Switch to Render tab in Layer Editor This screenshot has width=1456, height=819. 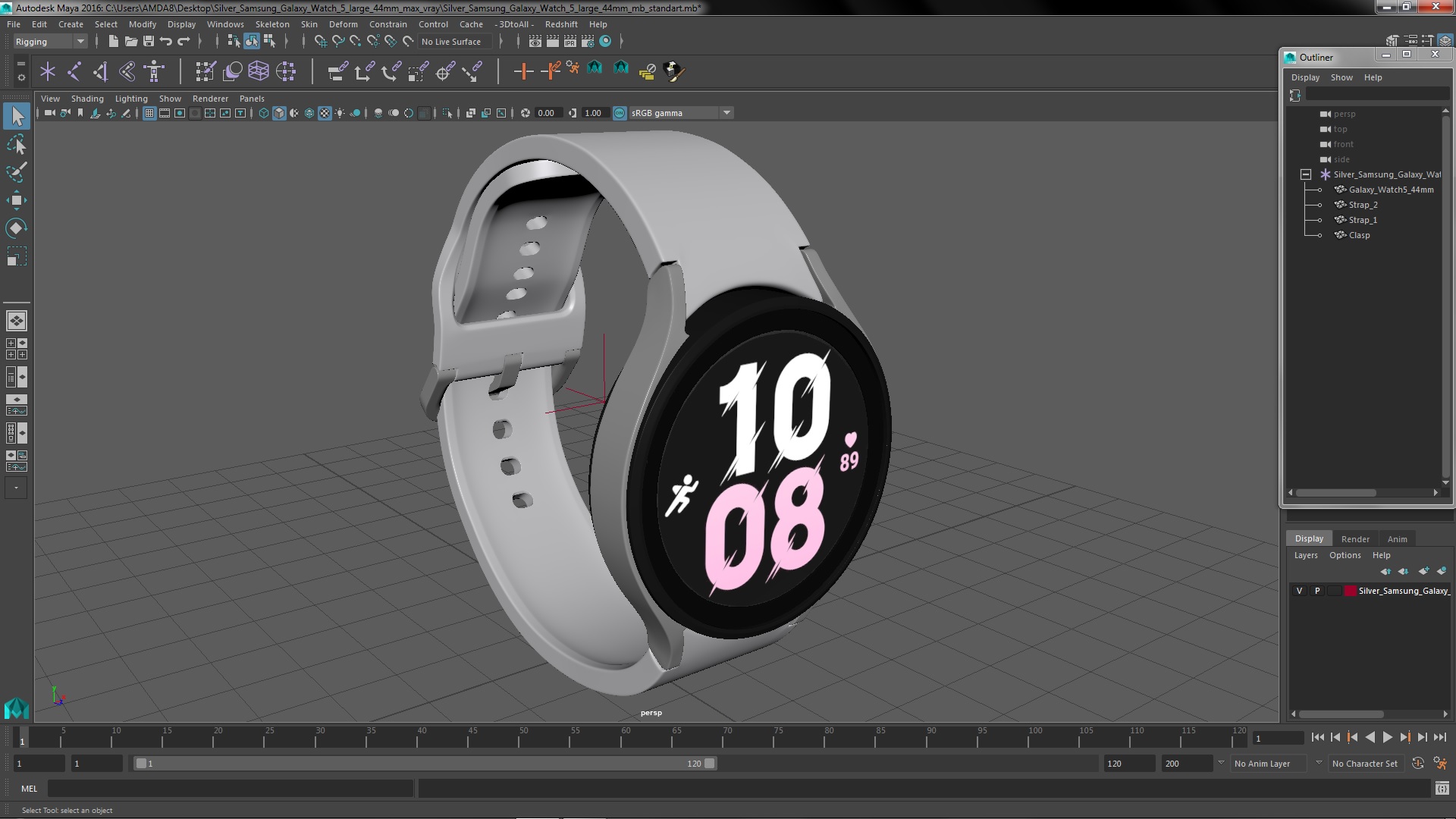click(x=1355, y=539)
